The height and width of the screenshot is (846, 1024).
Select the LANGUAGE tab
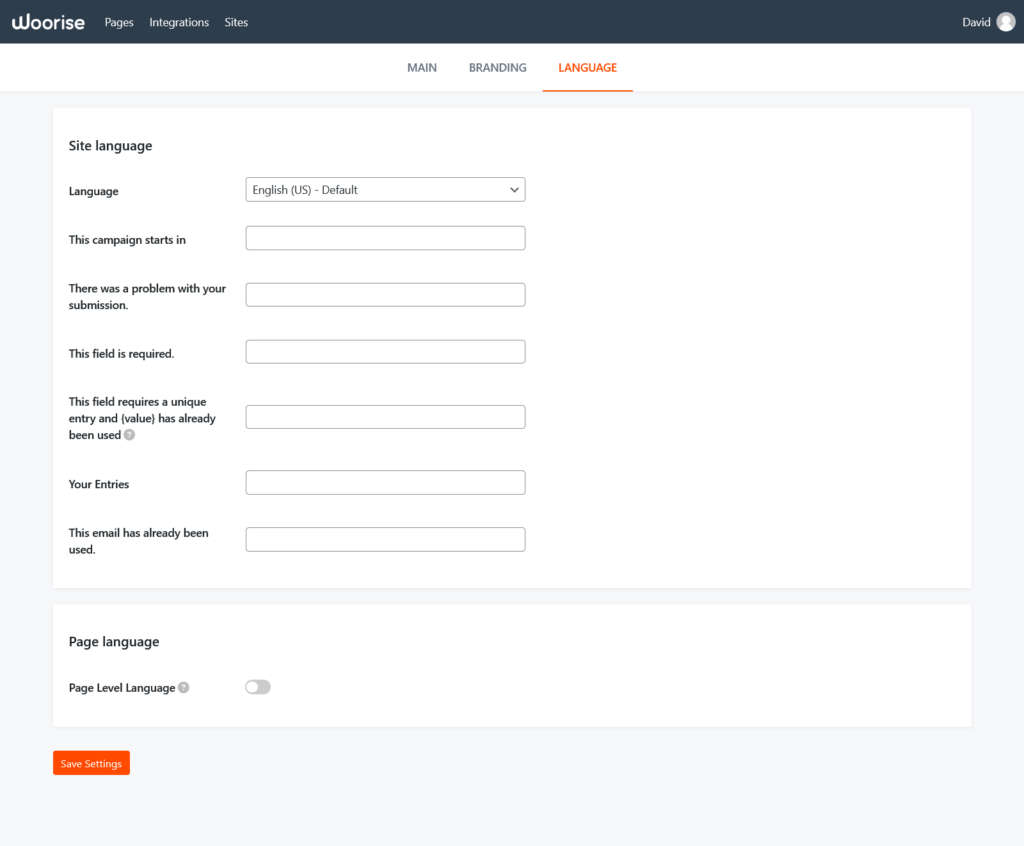pyautogui.click(x=588, y=68)
